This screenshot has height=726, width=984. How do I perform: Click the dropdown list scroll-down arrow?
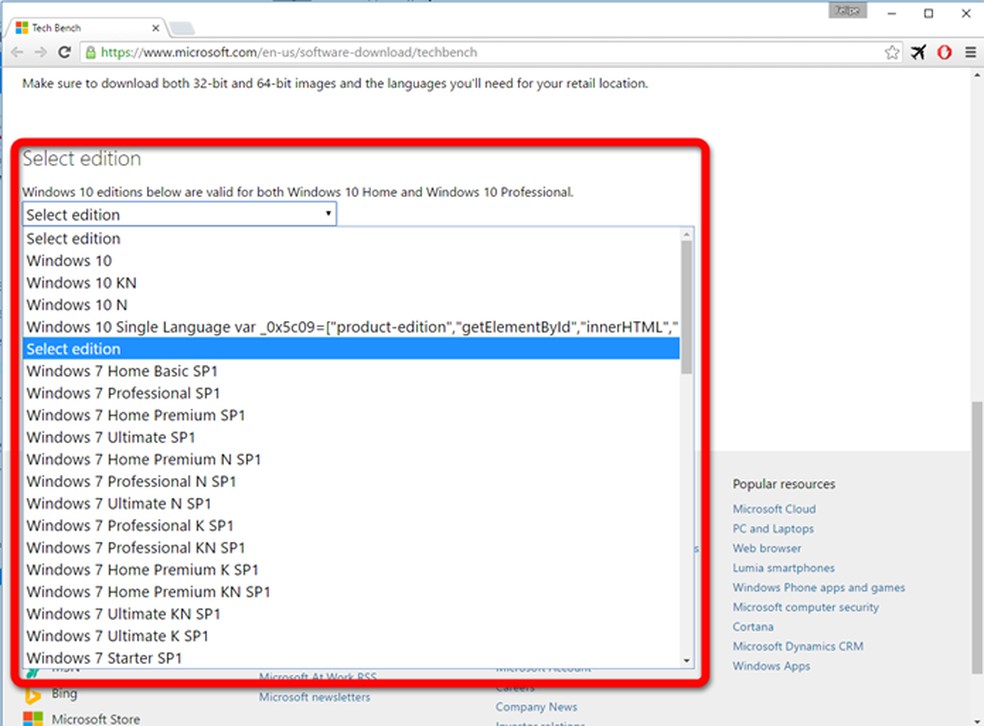tap(687, 661)
